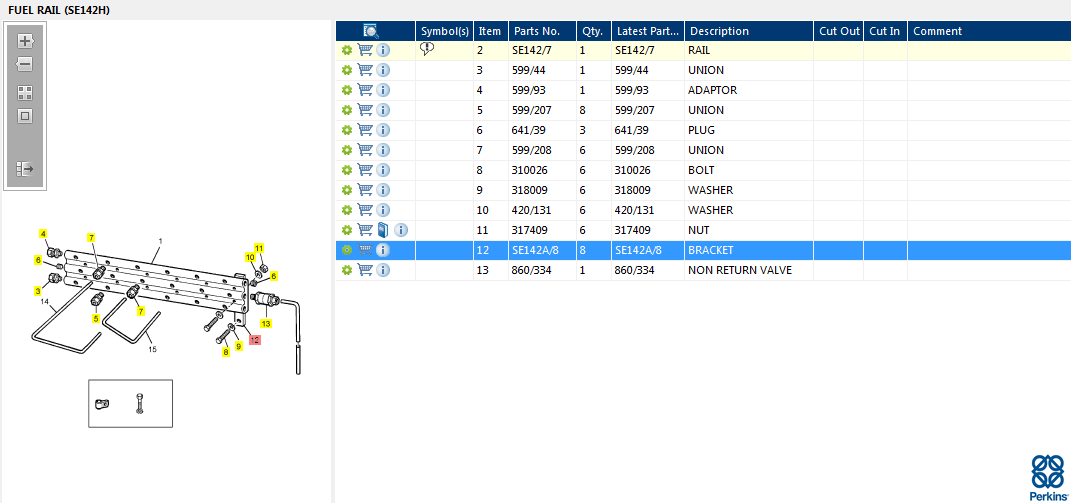The height and width of the screenshot is (503, 1071).
Task: Add SE142/7 RAIL to the cart
Action: pos(365,50)
